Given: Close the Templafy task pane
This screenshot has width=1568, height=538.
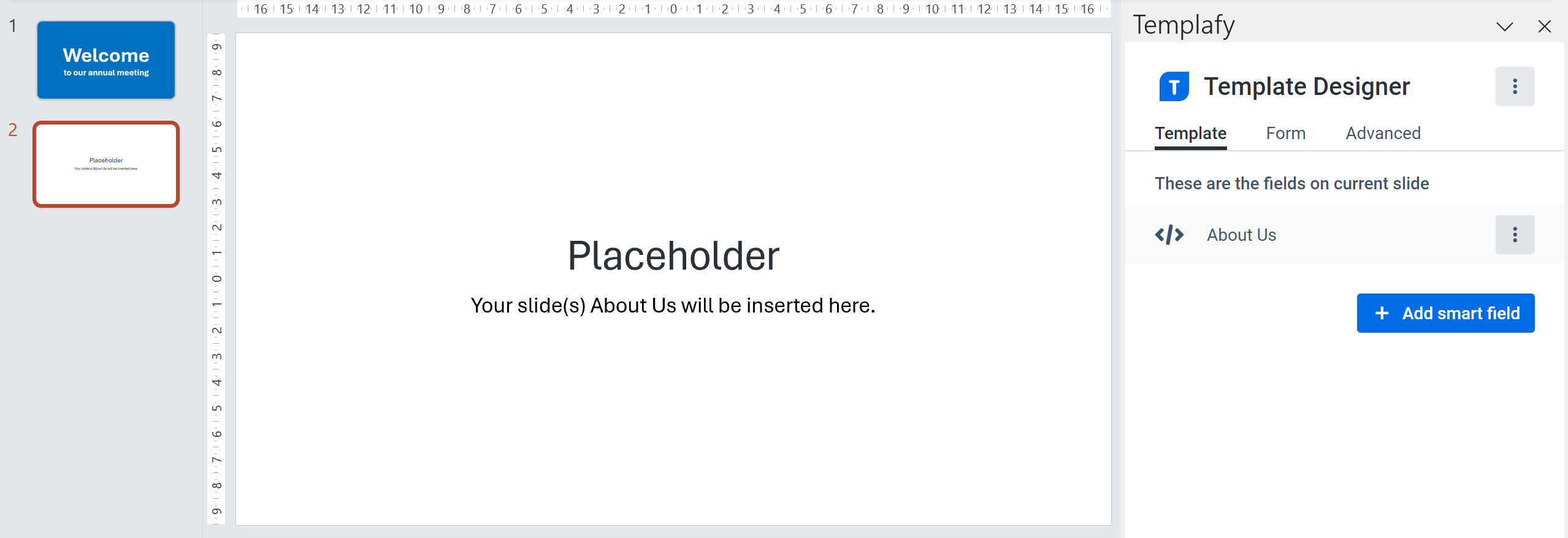Looking at the screenshot, I should (1544, 26).
